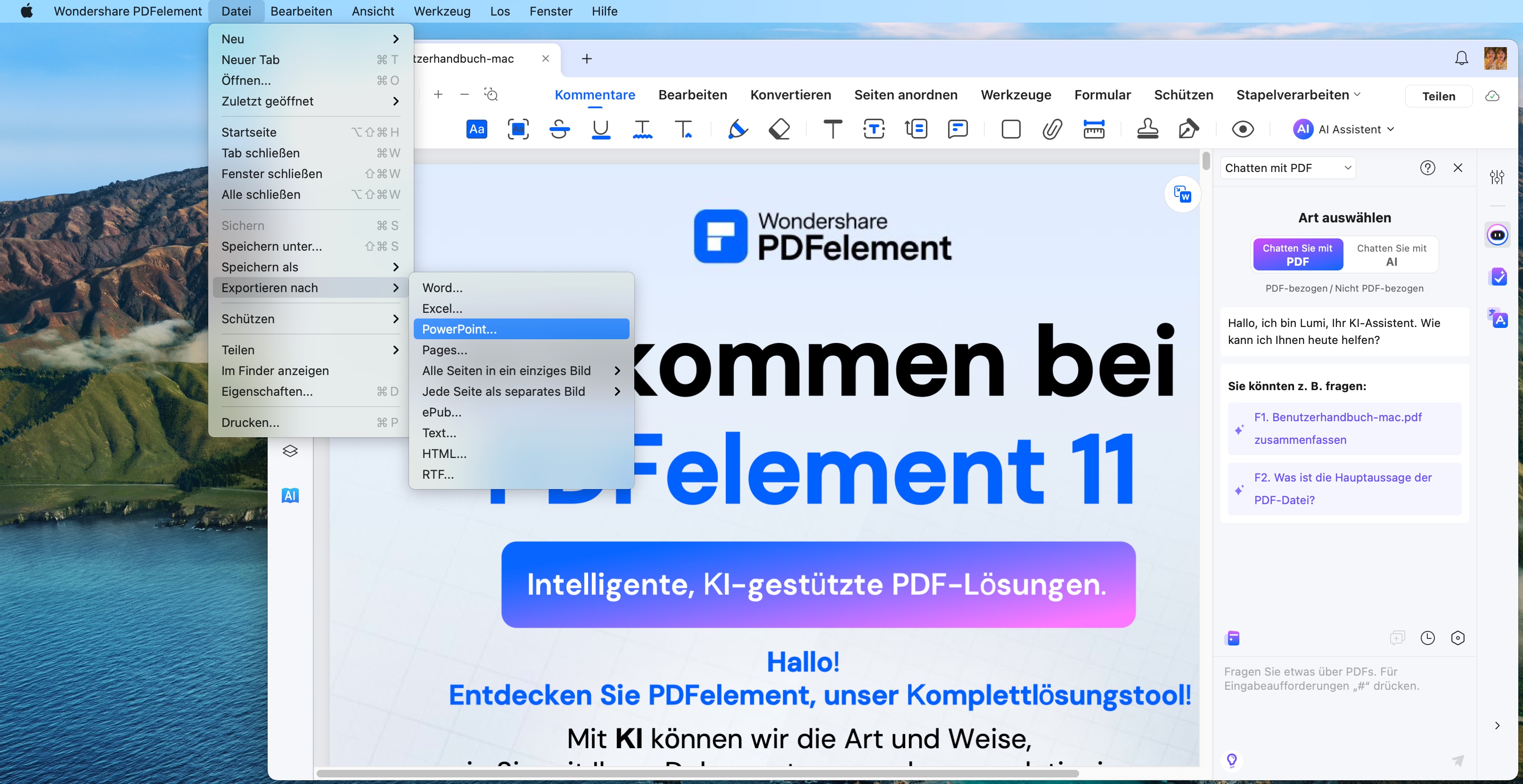Choose HTML... export option
The width and height of the screenshot is (1523, 784).
click(522, 454)
